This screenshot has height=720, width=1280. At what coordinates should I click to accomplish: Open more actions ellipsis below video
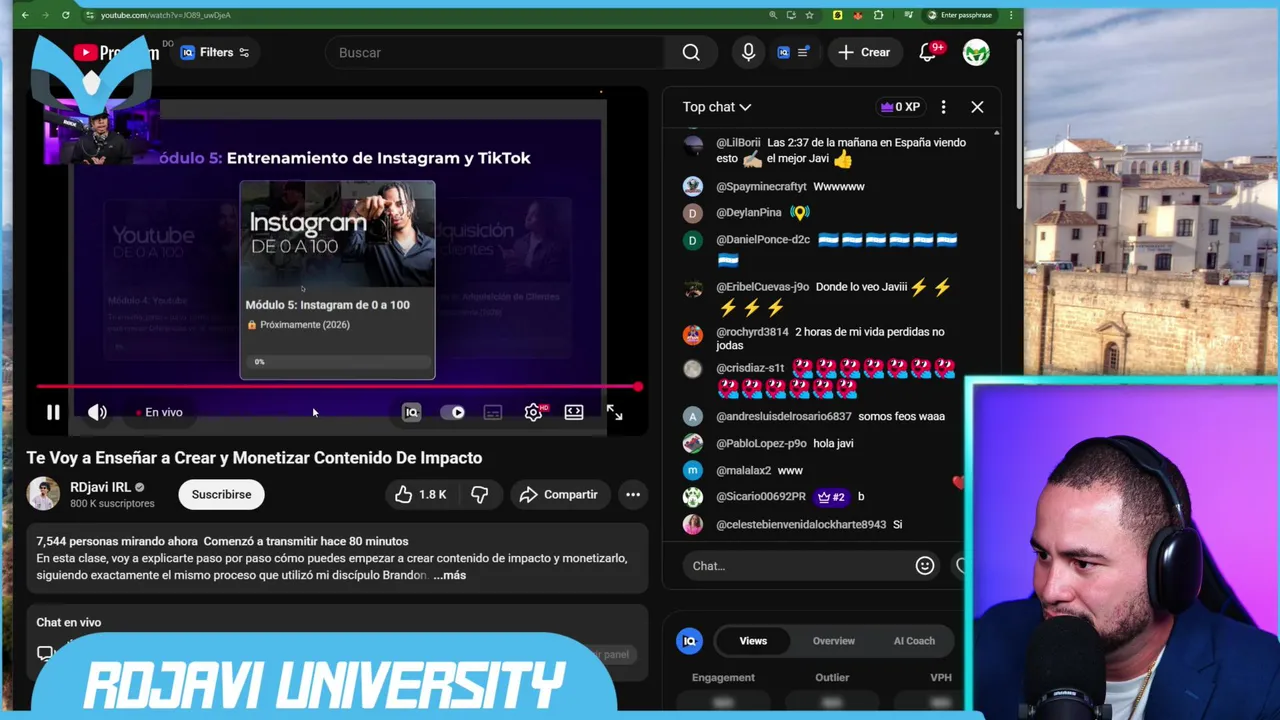(633, 494)
